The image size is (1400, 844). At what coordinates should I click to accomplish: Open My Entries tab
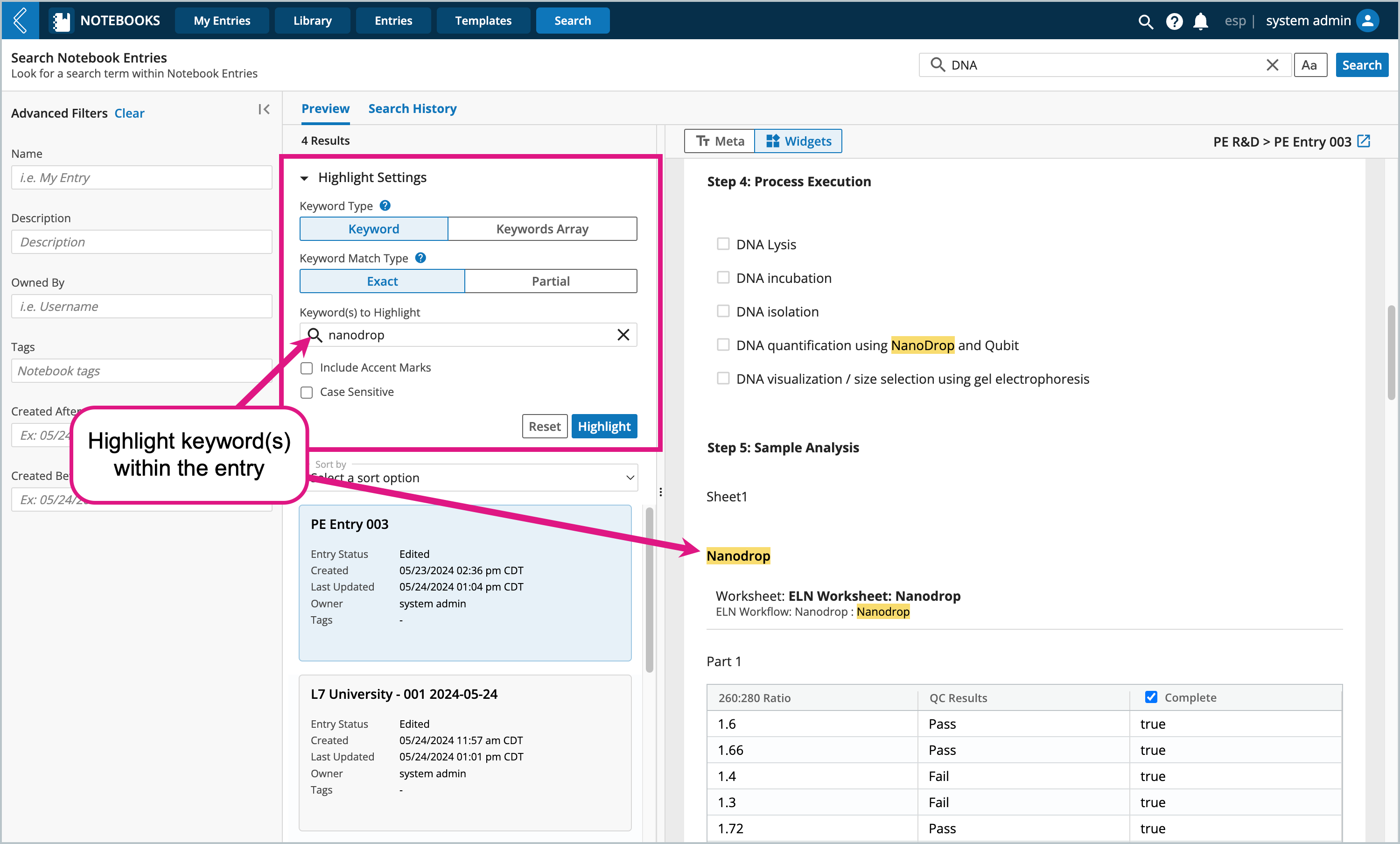pyautogui.click(x=222, y=21)
